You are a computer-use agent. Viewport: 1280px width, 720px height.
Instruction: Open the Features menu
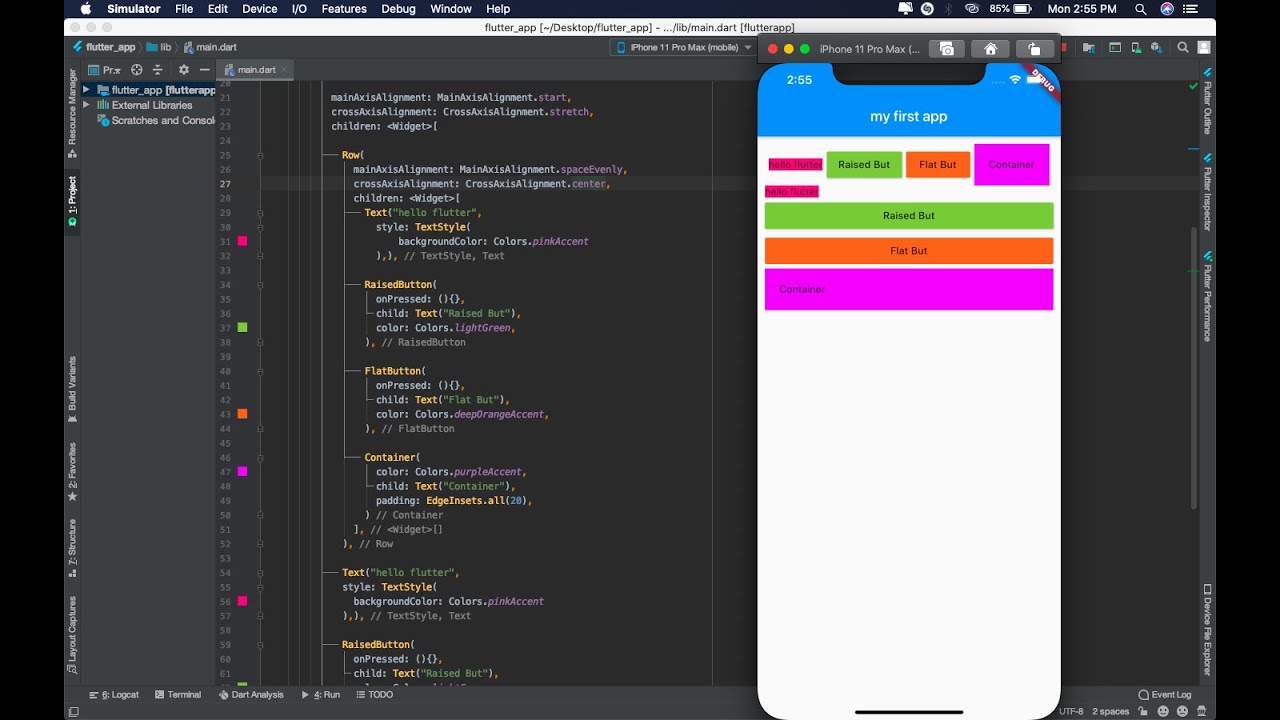(x=344, y=9)
